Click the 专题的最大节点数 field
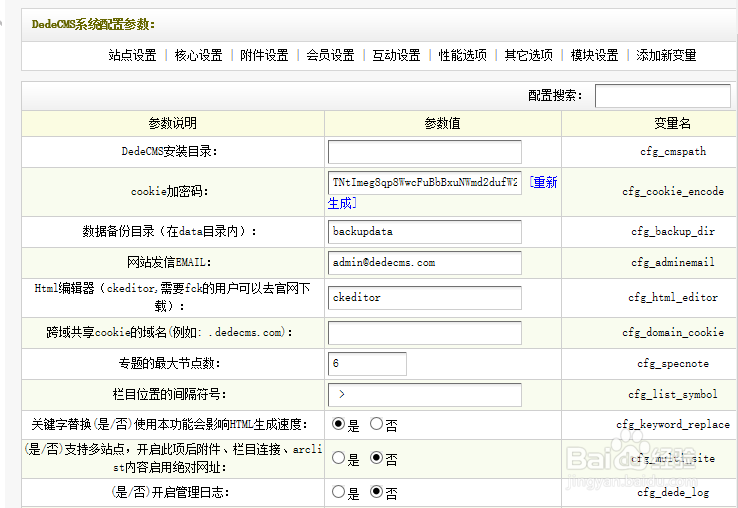 point(367,364)
